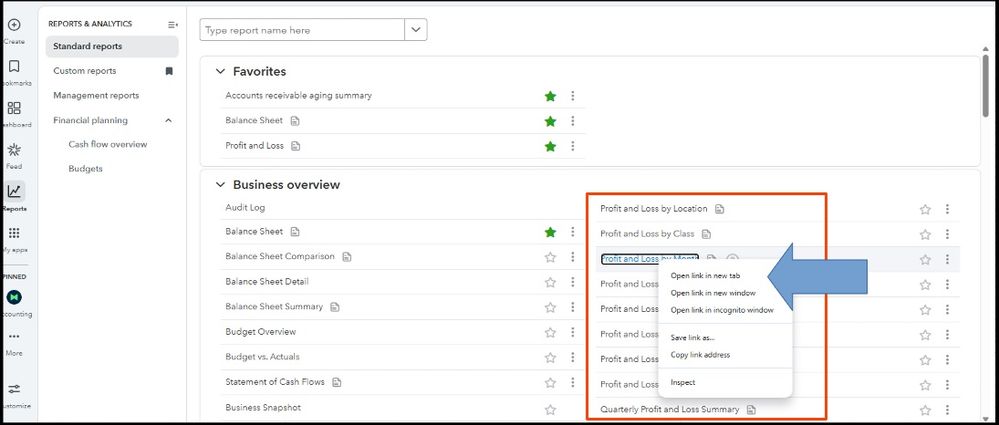Unfavorite Accounts receivable aging summary star

[x=550, y=96]
